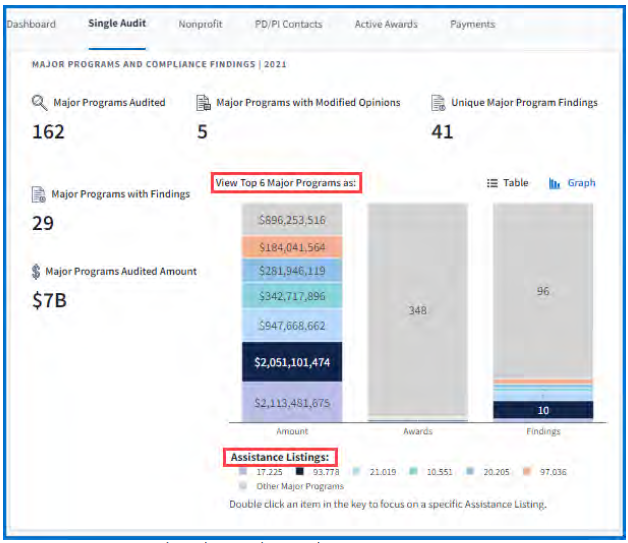Click the Unique Major Program Findings icon

click(437, 103)
